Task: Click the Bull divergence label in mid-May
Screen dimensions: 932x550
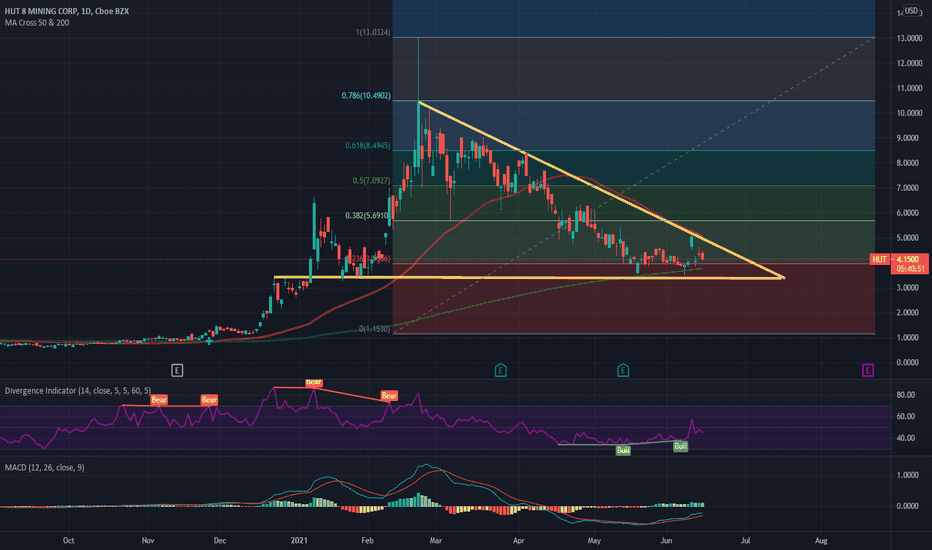Action: tap(623, 450)
